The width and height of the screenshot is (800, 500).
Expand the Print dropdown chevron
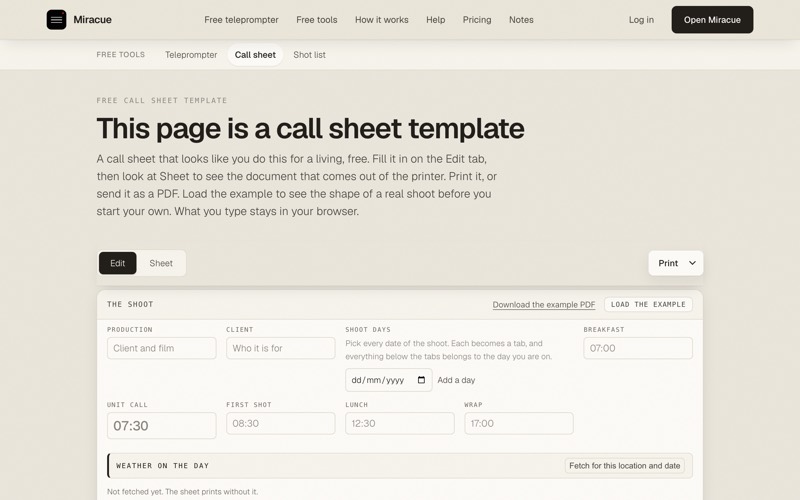click(692, 263)
